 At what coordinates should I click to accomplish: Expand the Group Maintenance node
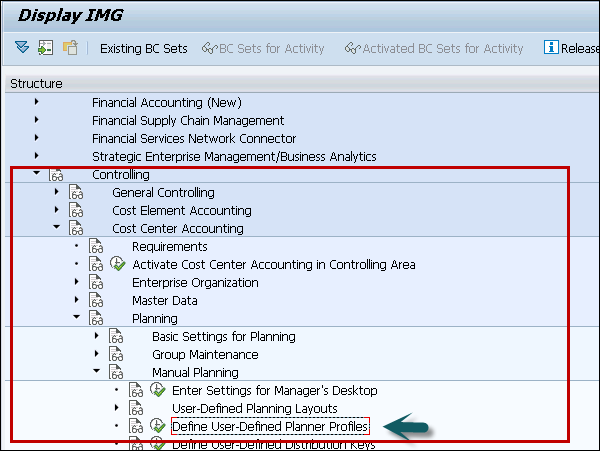[97, 355]
